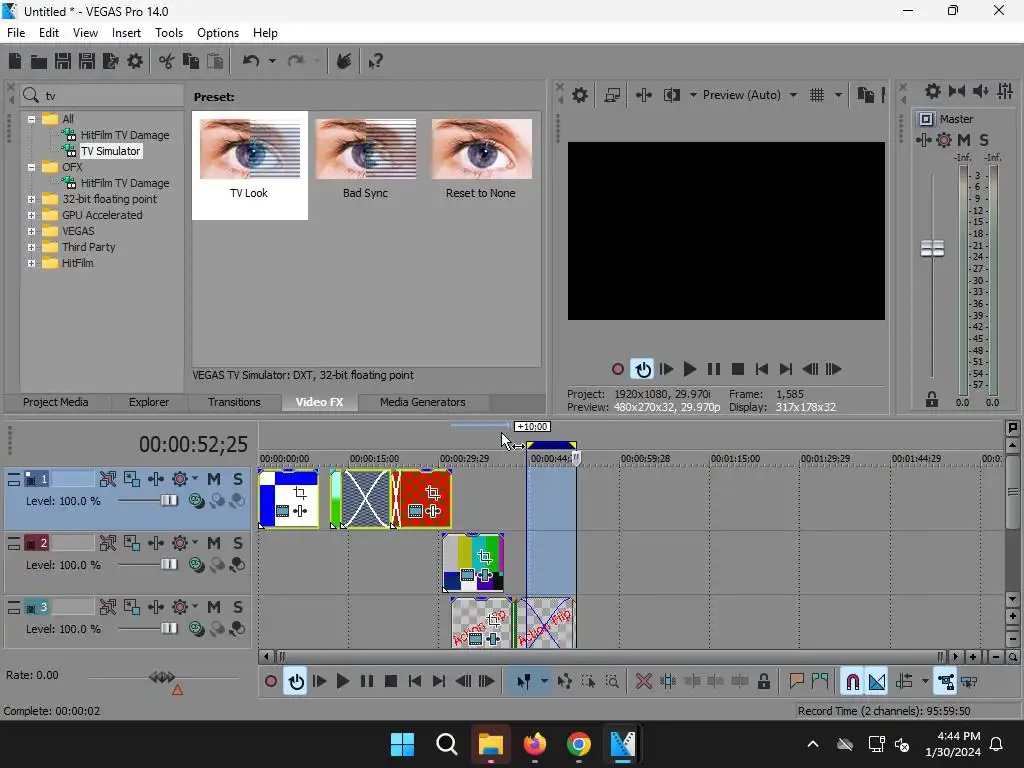Viewport: 1024px width, 768px height.
Task: Open Track 2 Track FX
Action: tap(155, 543)
